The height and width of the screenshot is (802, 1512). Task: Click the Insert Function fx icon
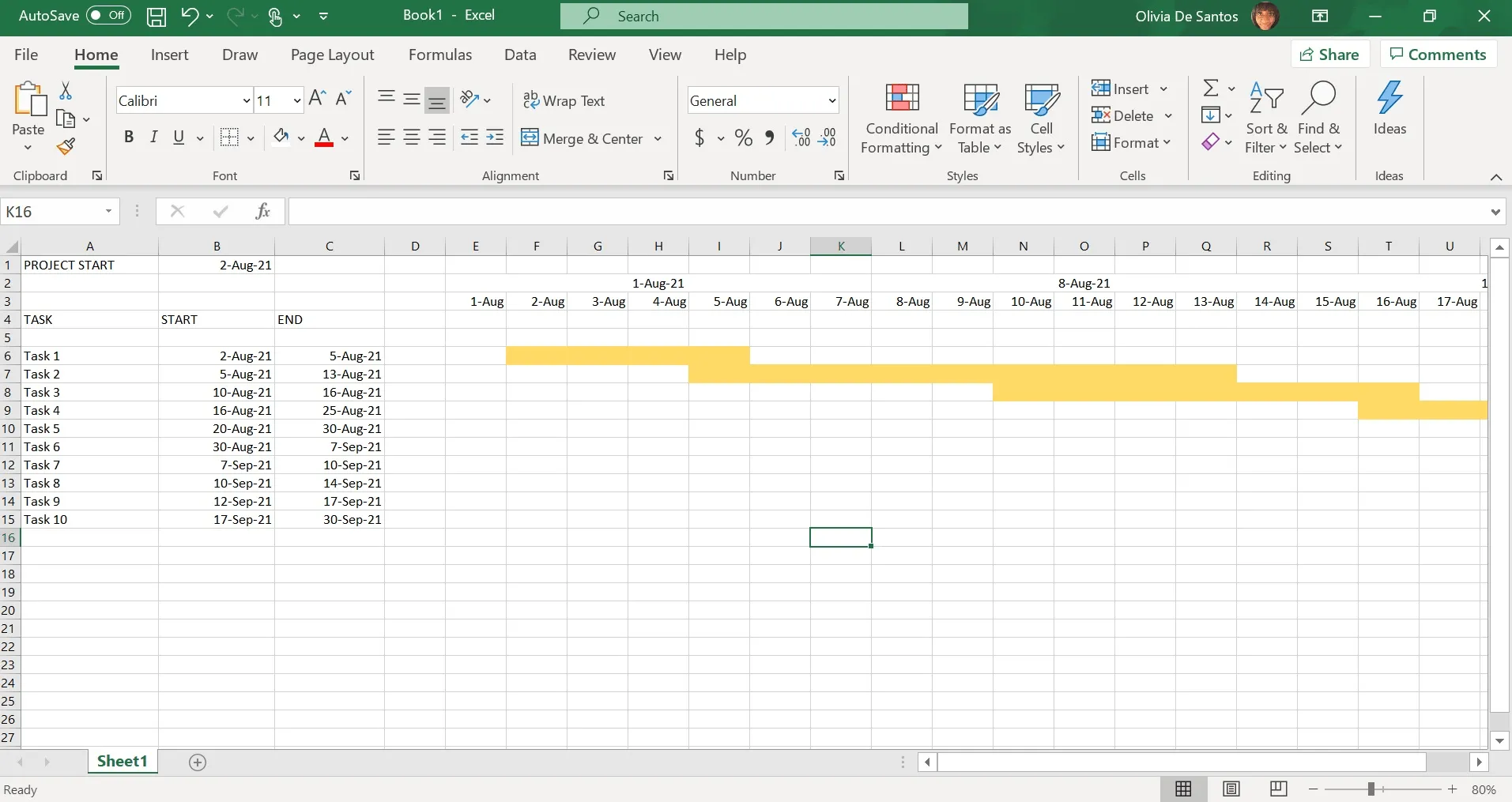262,211
